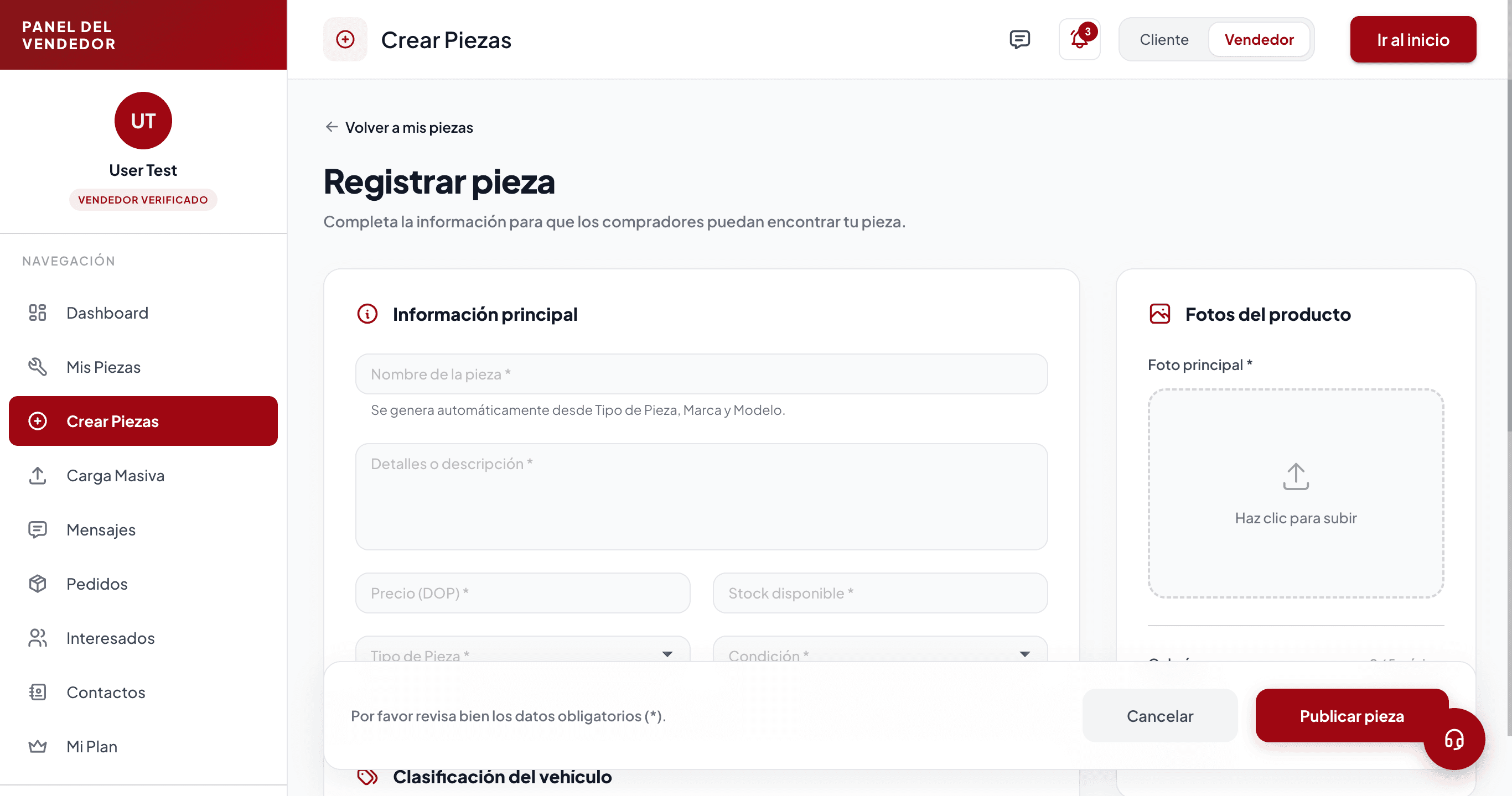The height and width of the screenshot is (796, 1512).
Task: Click the Dashboard grid icon in sidebar
Action: (38, 313)
